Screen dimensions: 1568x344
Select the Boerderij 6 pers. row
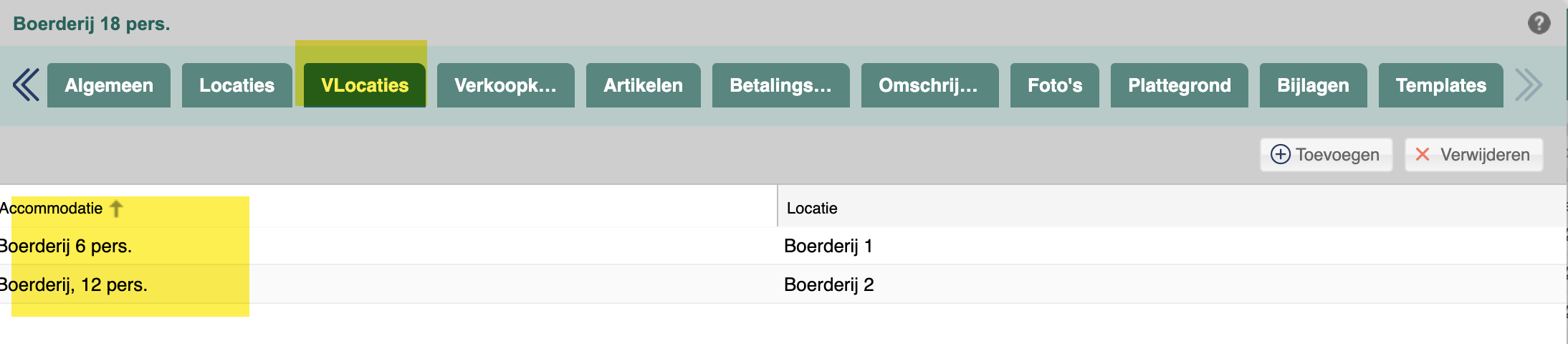tap(783, 246)
